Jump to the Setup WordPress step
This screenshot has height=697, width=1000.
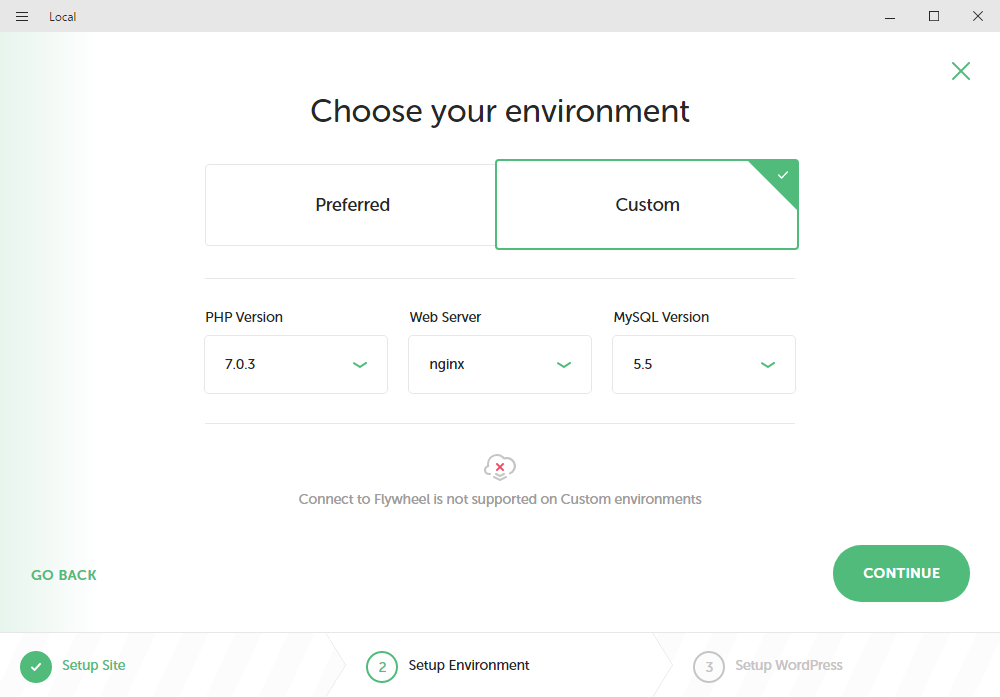coord(788,666)
